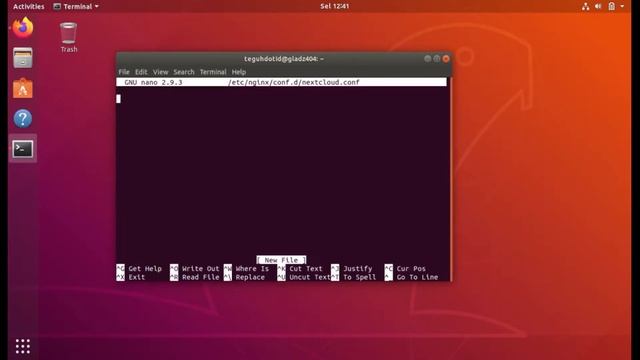The height and width of the screenshot is (360, 640).
Task: Click the Write Out shortcut label
Action: [x=200, y=269]
